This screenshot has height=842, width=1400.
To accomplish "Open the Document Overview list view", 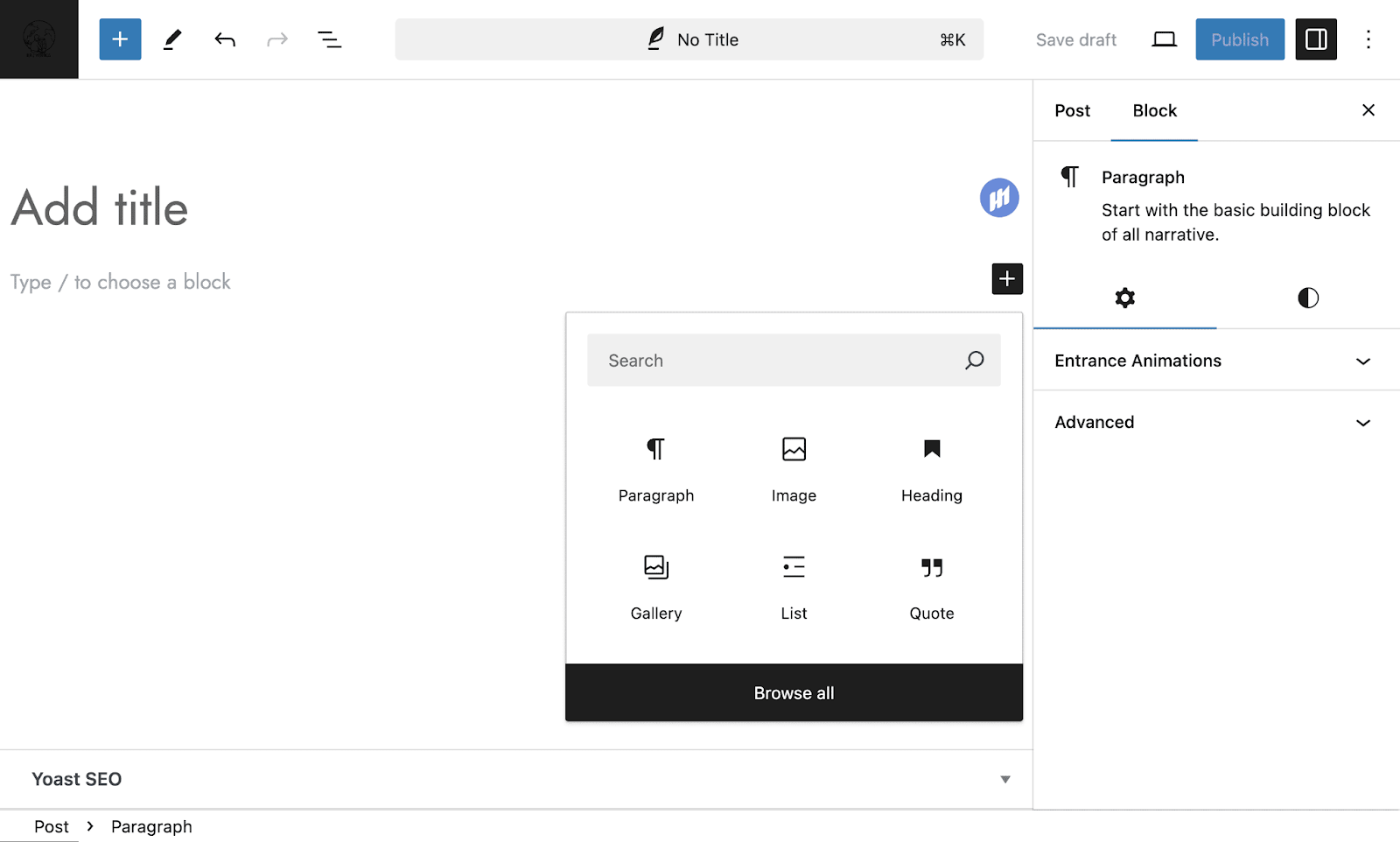I will tap(330, 39).
